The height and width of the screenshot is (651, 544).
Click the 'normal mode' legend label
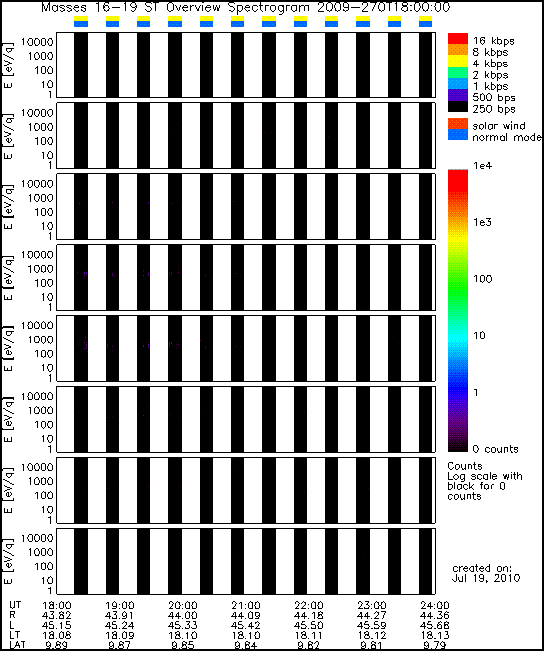click(x=507, y=137)
